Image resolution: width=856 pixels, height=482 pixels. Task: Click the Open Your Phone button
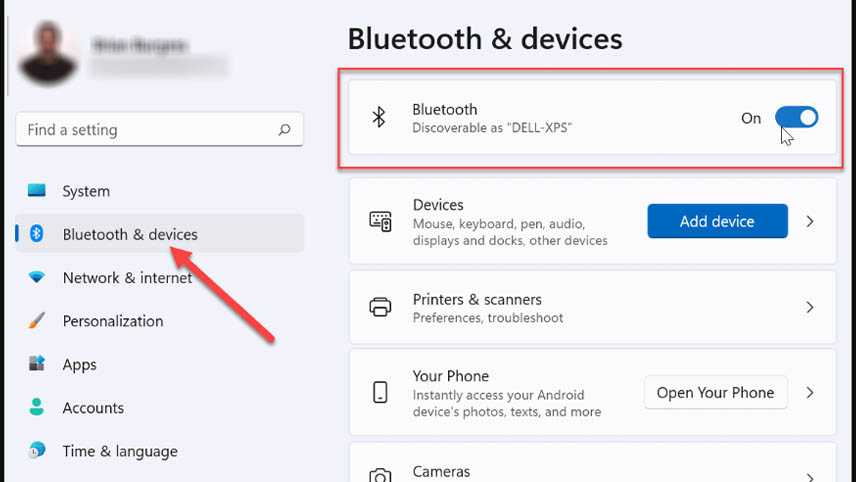(716, 392)
